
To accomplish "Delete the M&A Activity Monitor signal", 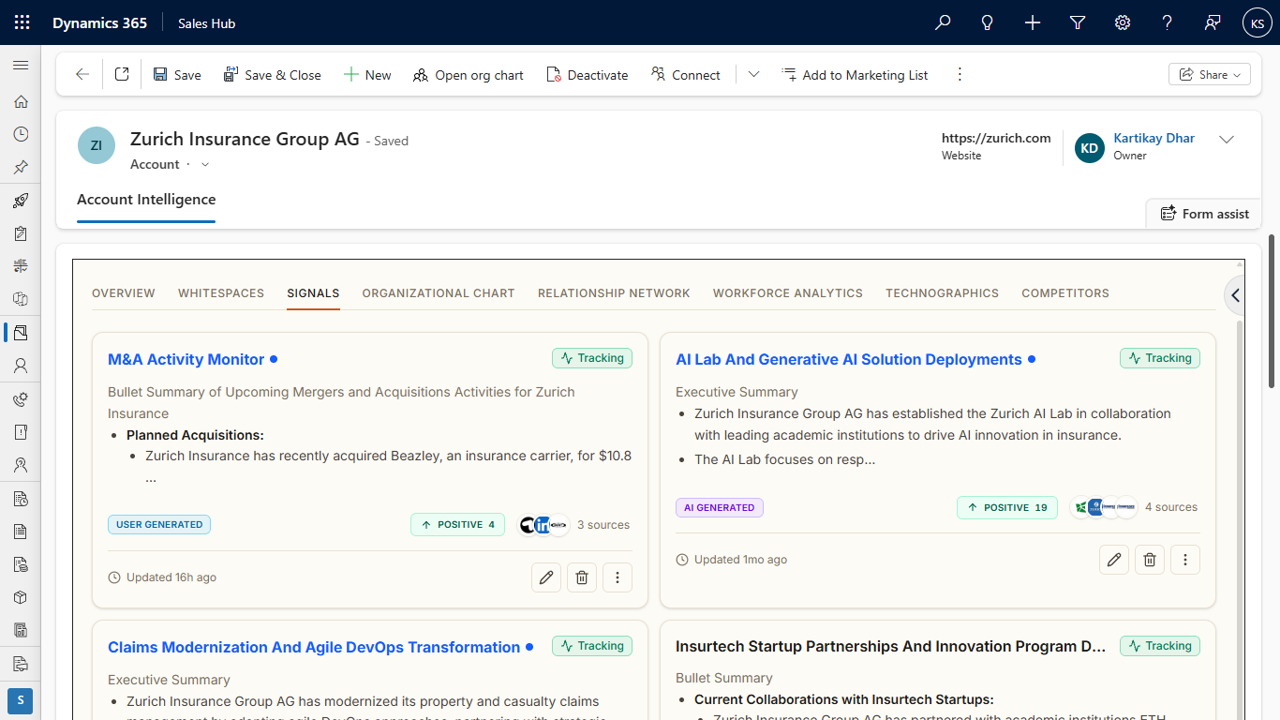I will tap(582, 577).
